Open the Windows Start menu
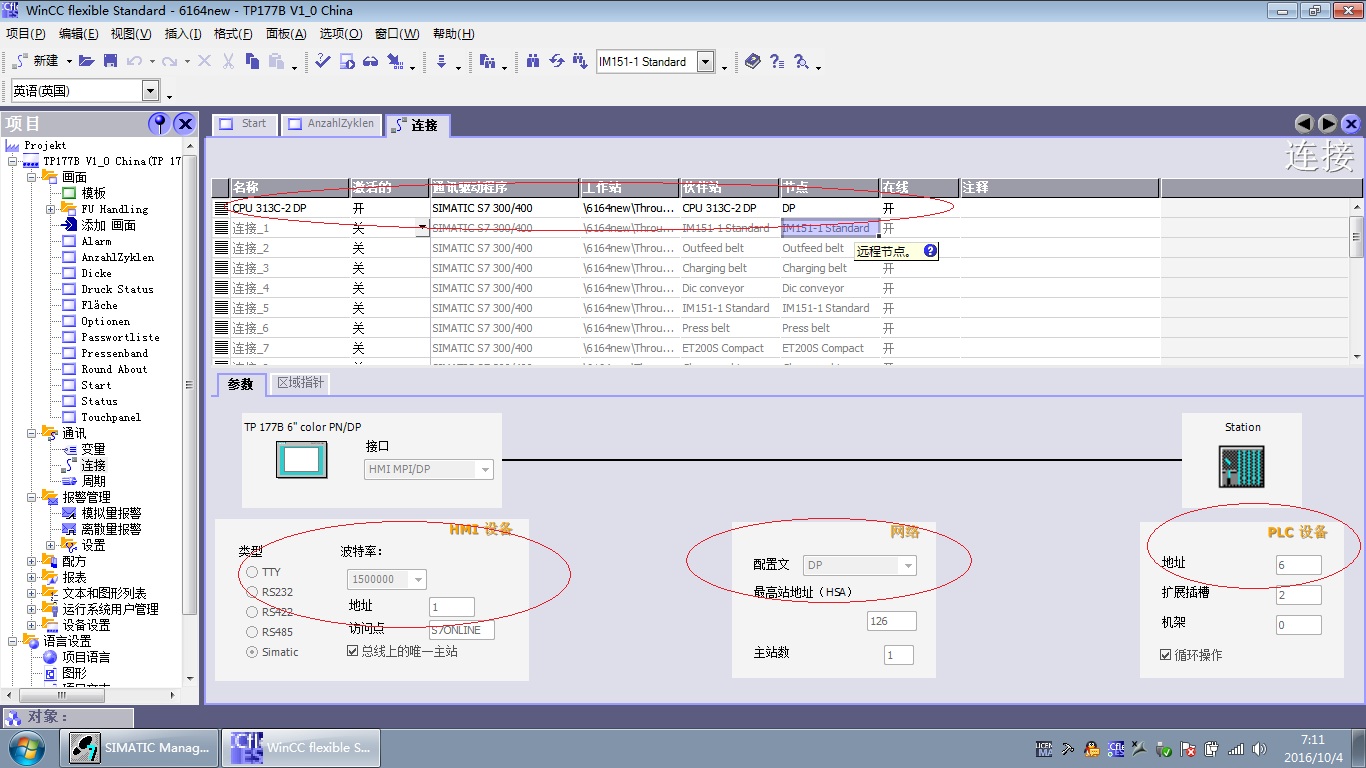1366x768 pixels. pyautogui.click(x=25, y=747)
